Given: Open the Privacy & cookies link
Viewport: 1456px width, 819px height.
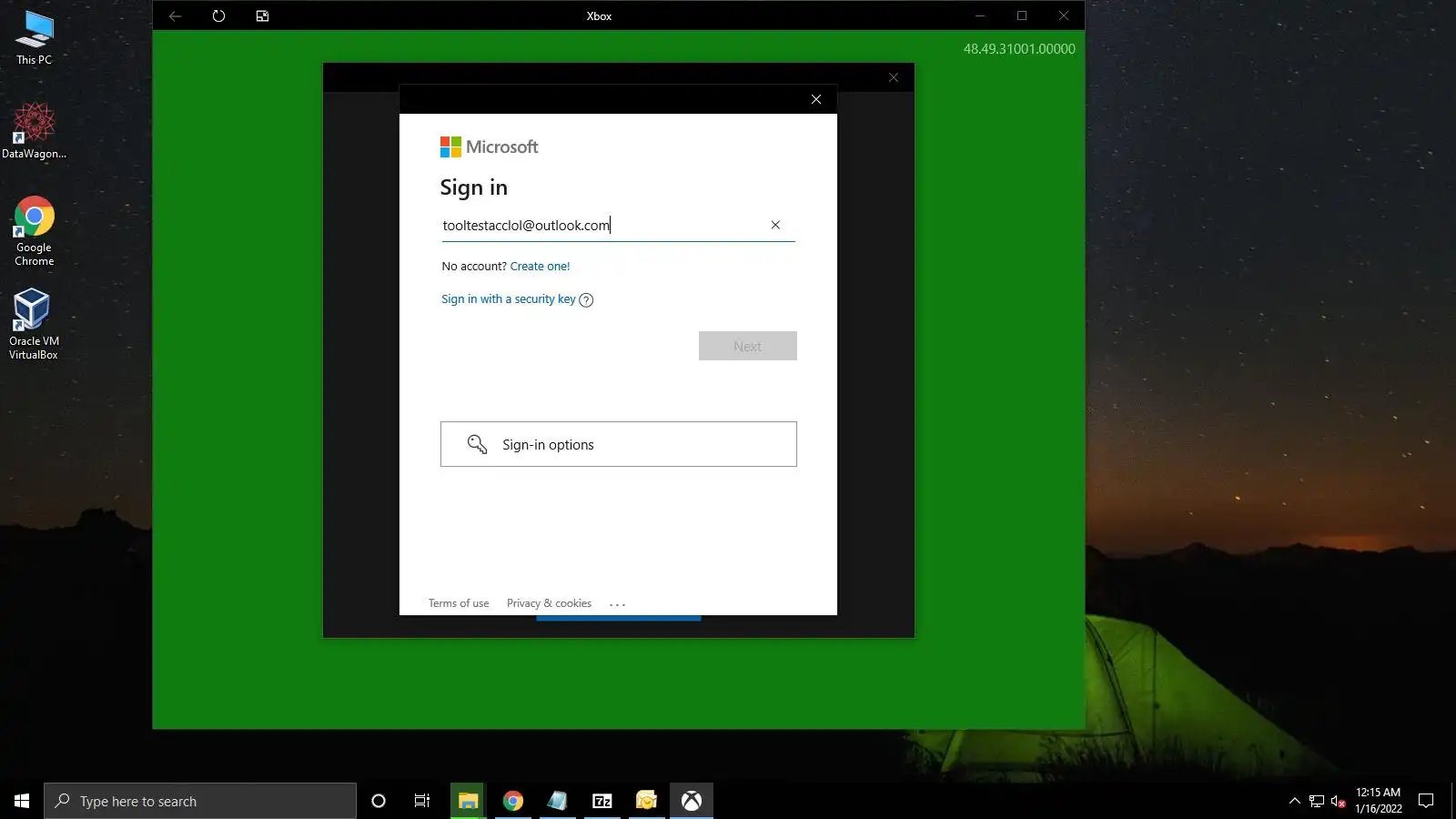Looking at the screenshot, I should [549, 603].
